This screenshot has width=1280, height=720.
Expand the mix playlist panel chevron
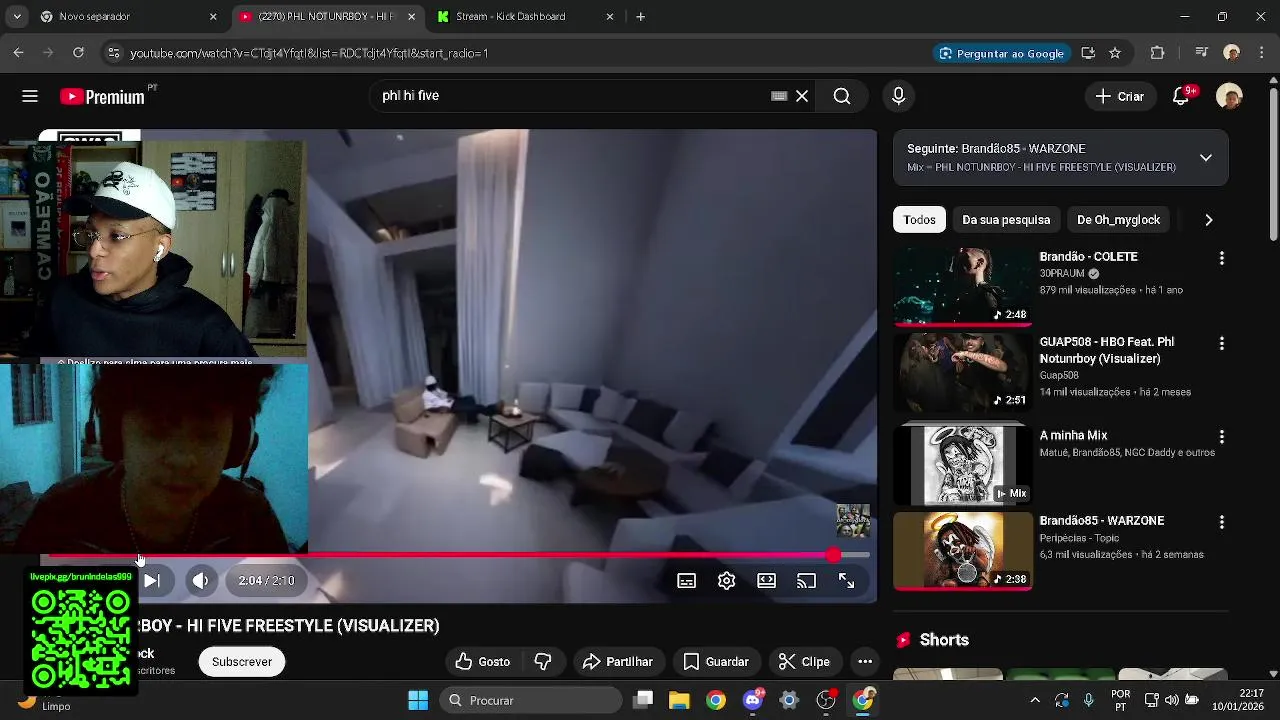tap(1206, 158)
